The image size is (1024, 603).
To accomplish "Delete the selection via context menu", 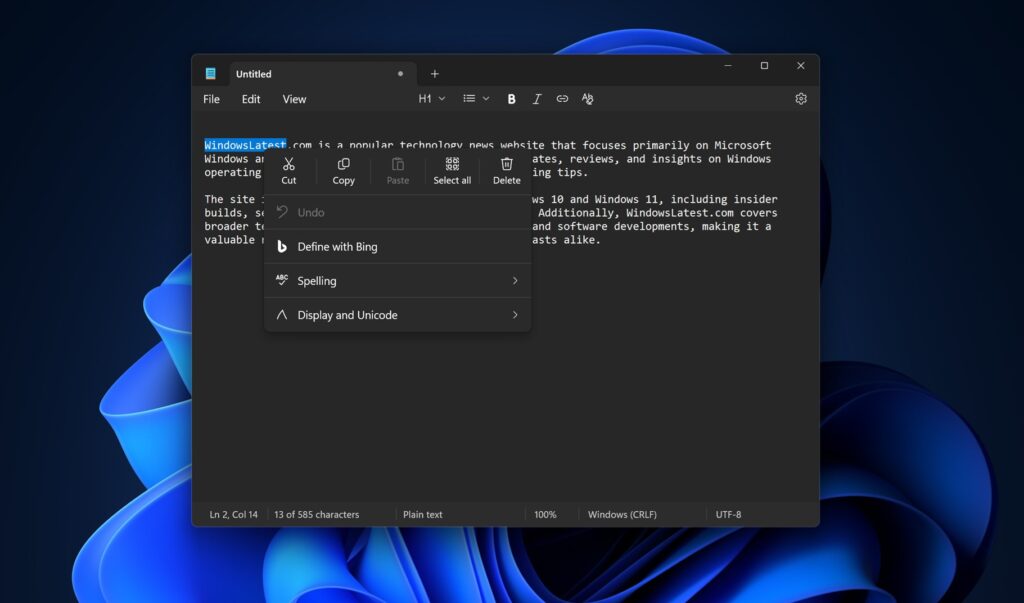I will coord(506,170).
